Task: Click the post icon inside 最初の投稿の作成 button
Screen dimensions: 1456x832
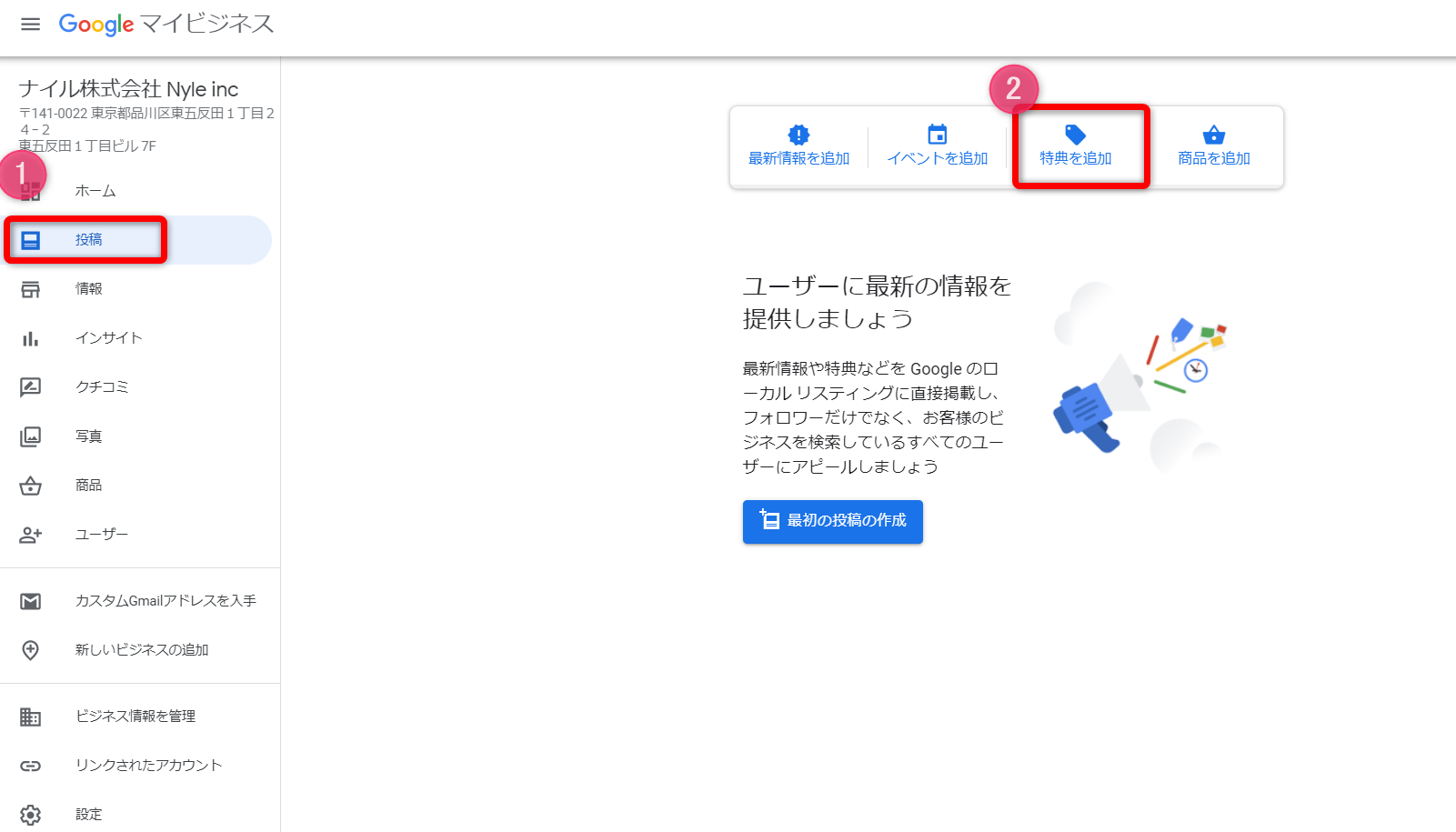Action: [769, 519]
